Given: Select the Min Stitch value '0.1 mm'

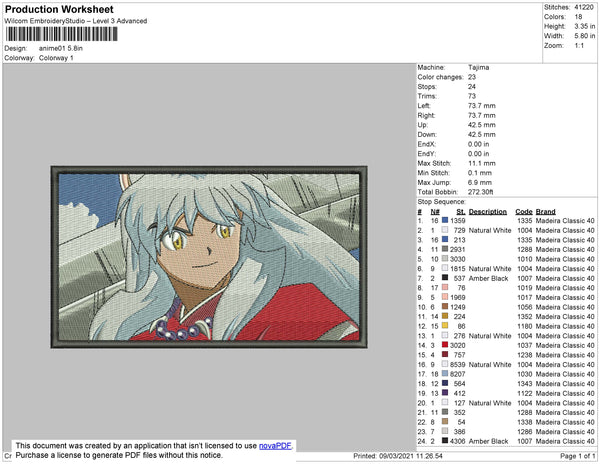Looking at the screenshot, I should tap(480, 173).
